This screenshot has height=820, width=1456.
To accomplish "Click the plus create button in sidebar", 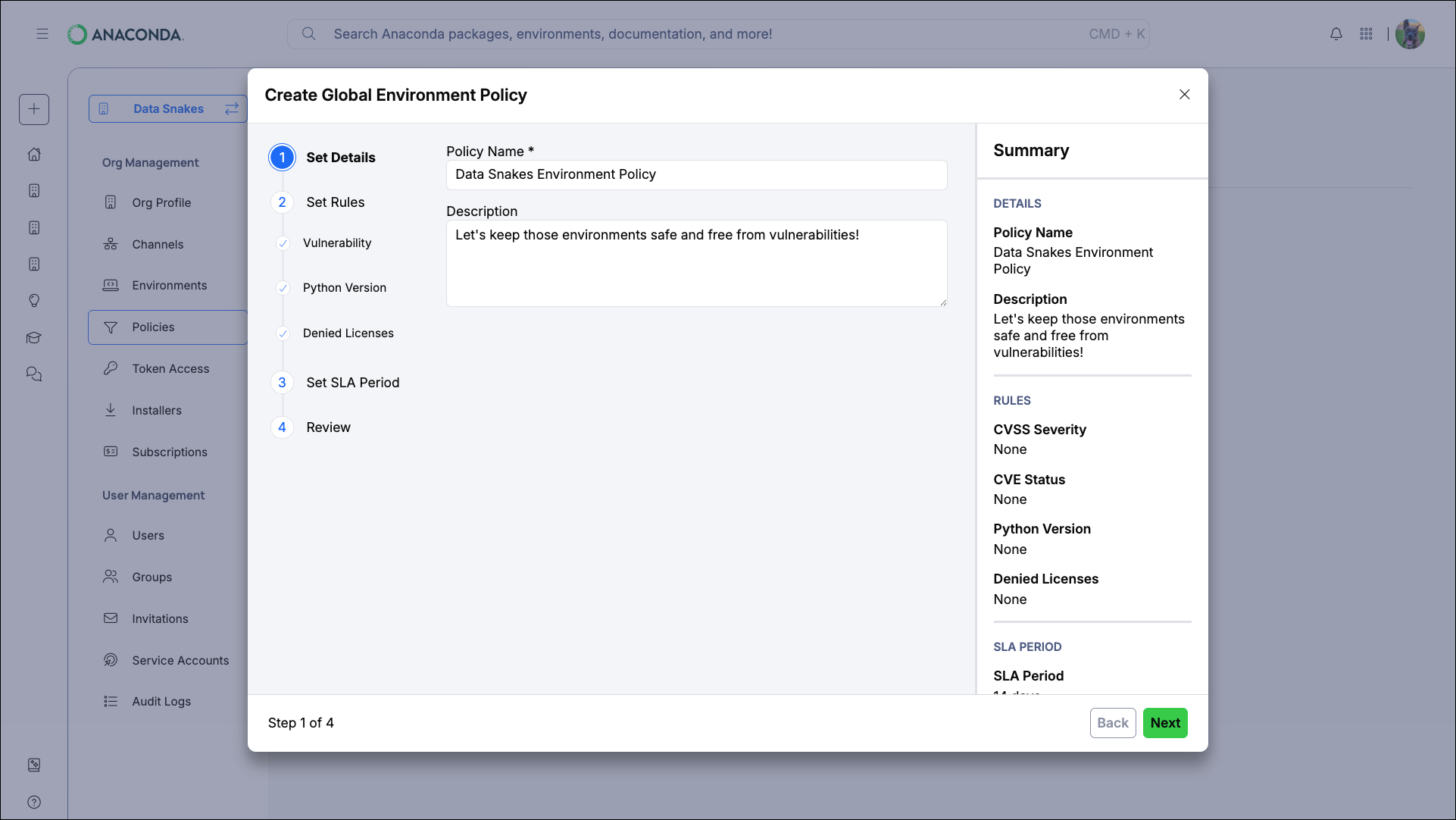I will [x=34, y=109].
